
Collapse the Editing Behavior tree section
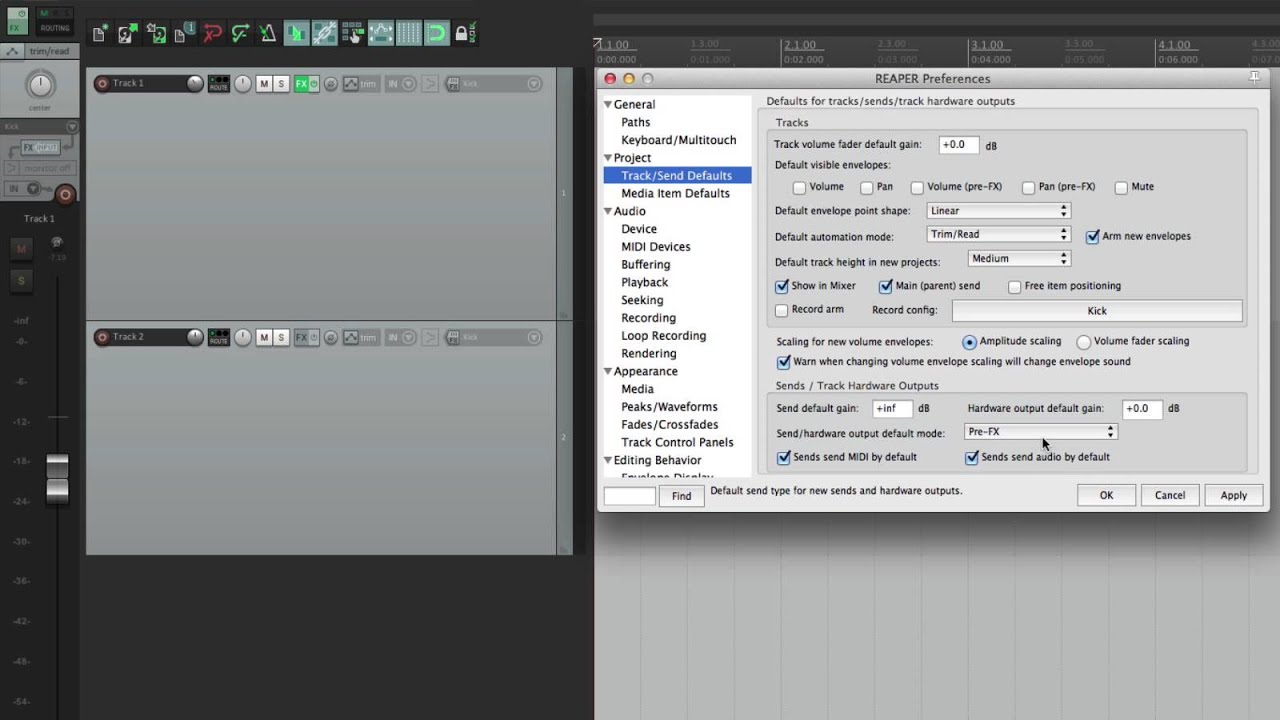coord(607,460)
